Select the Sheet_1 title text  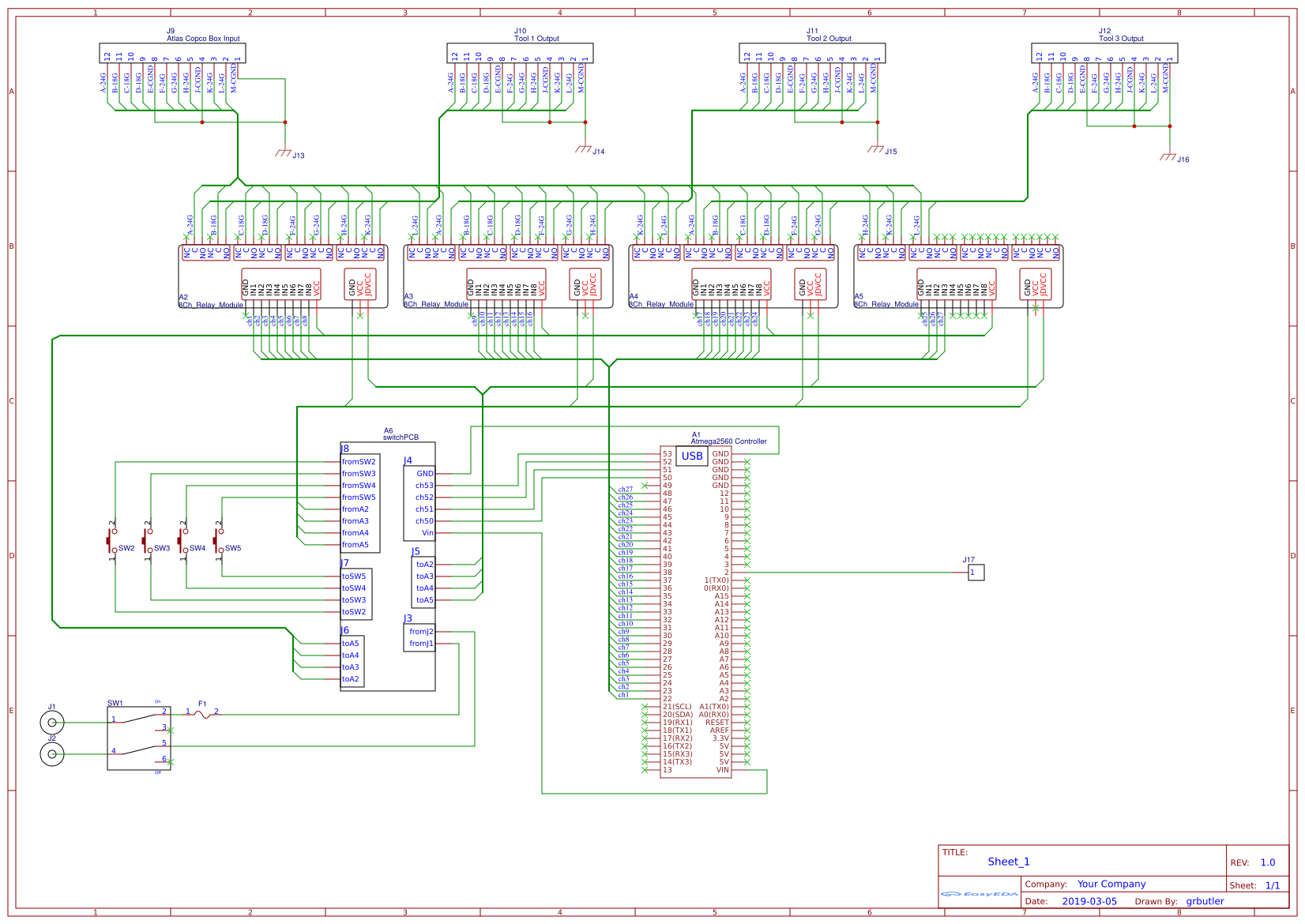click(1009, 862)
